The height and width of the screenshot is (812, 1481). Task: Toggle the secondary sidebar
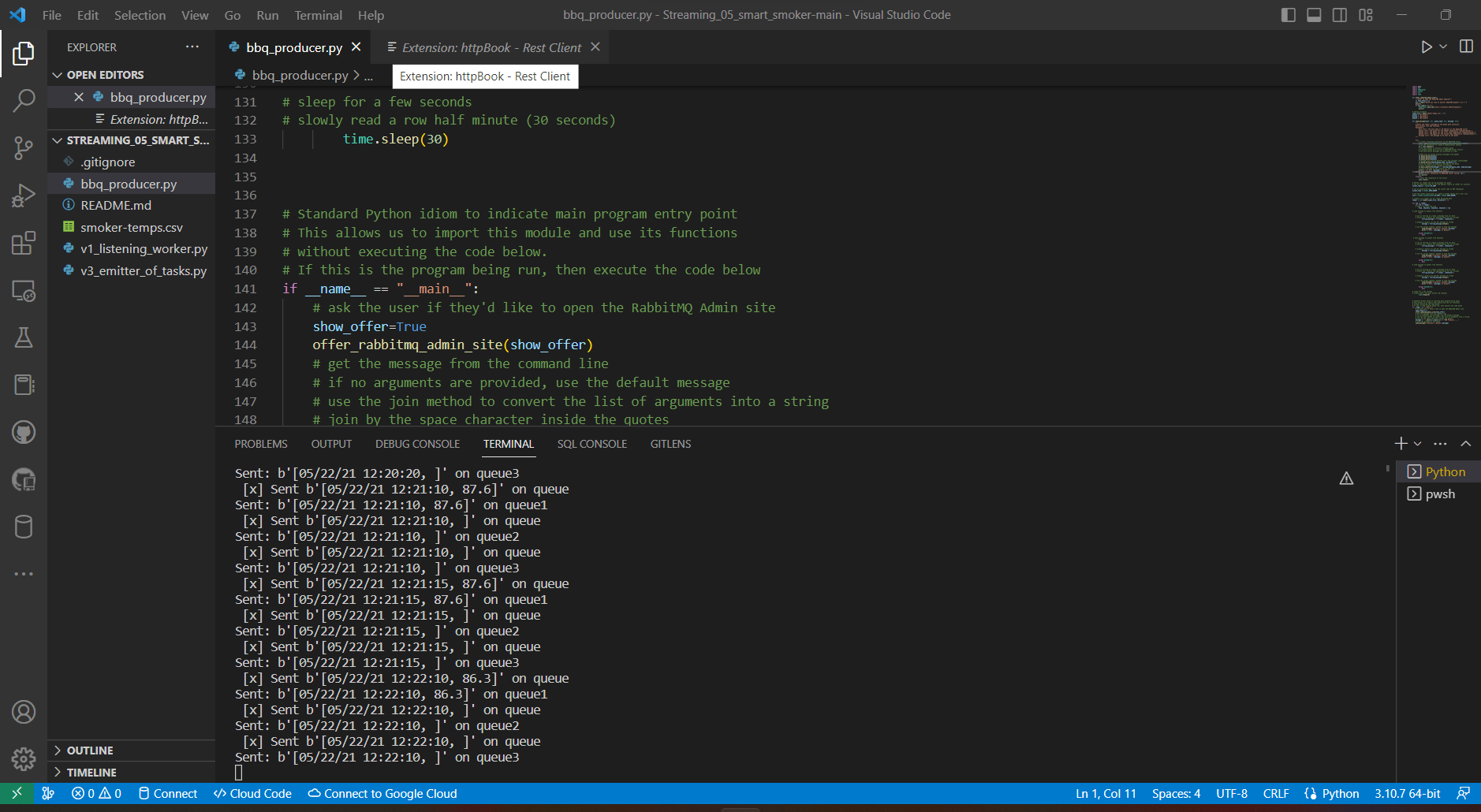pyautogui.click(x=1339, y=14)
